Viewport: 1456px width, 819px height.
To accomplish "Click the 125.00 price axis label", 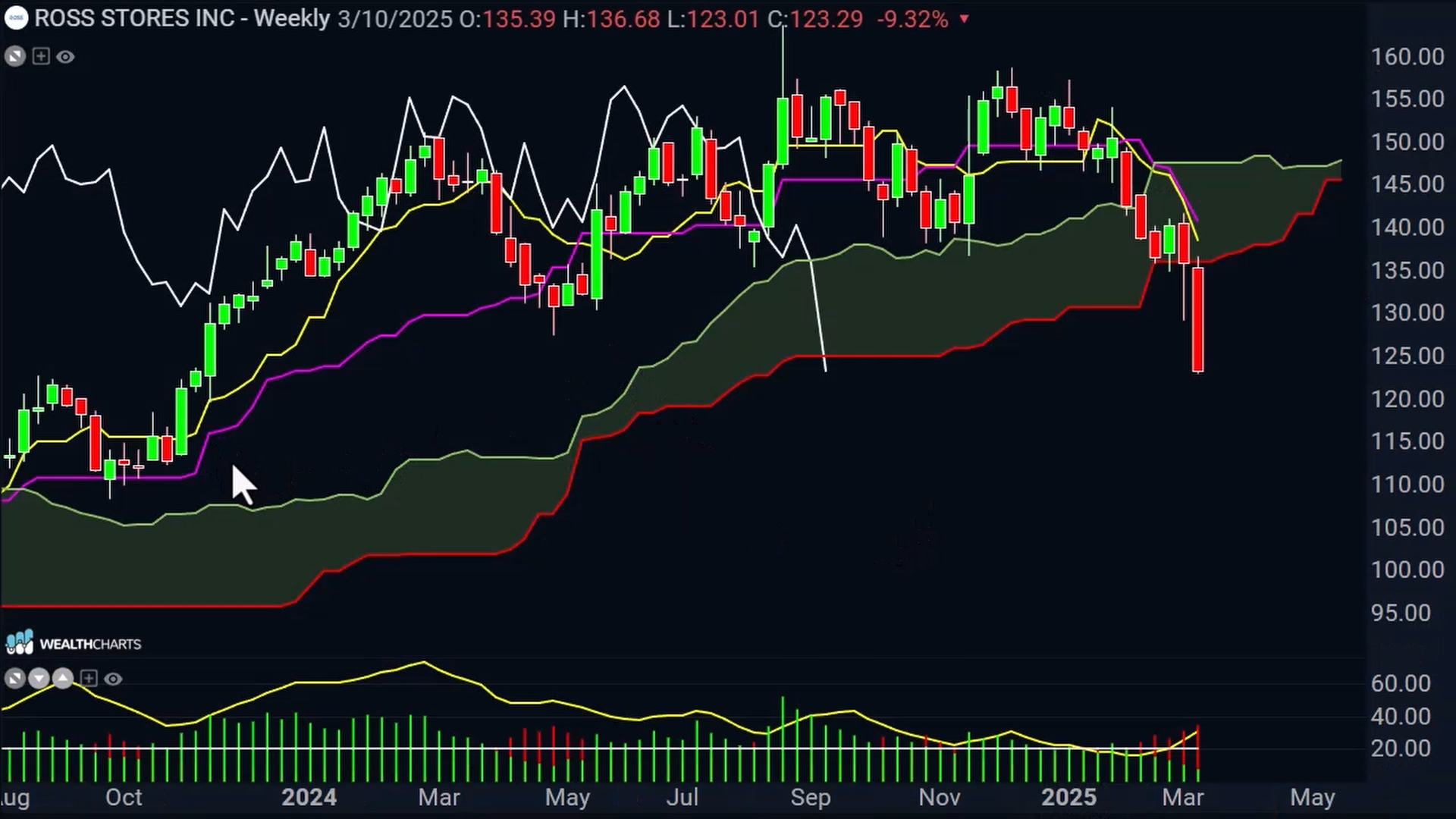I will pyautogui.click(x=1407, y=356).
